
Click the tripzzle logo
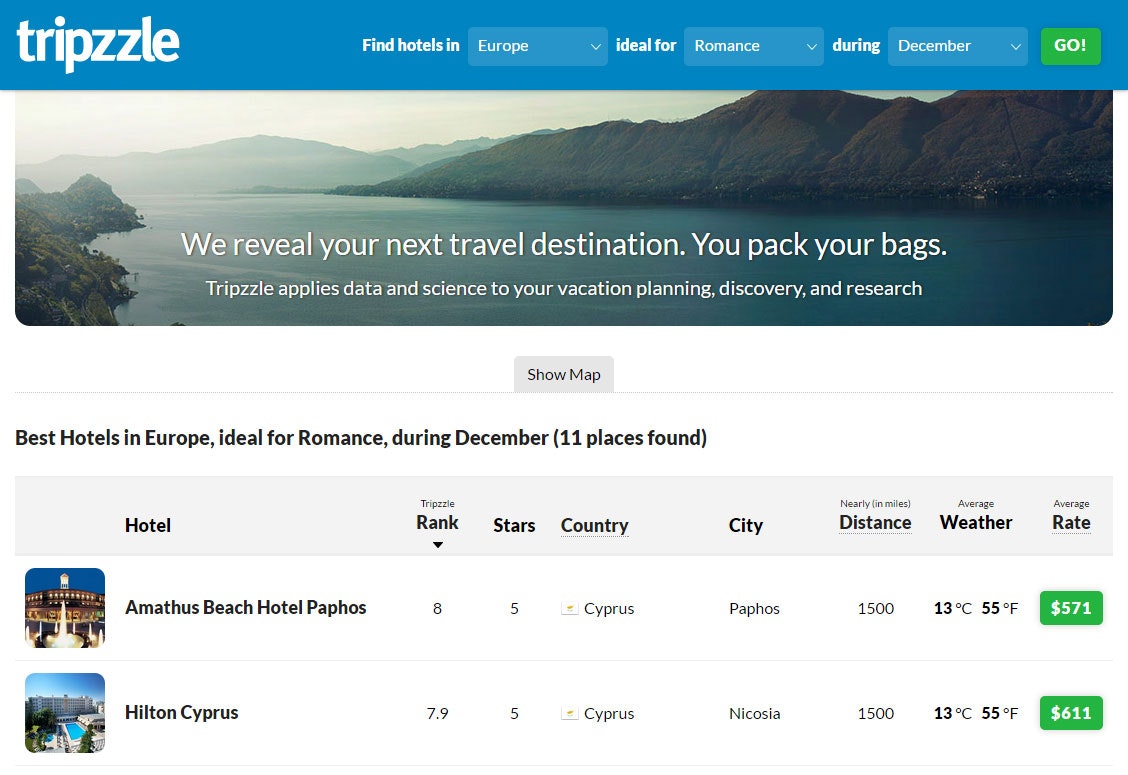tap(97, 44)
